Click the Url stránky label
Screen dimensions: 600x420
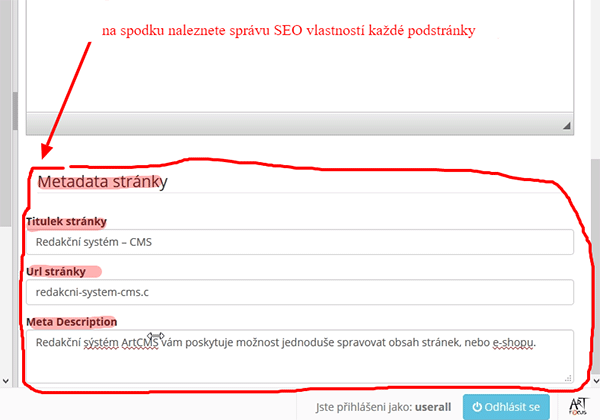coord(56,272)
